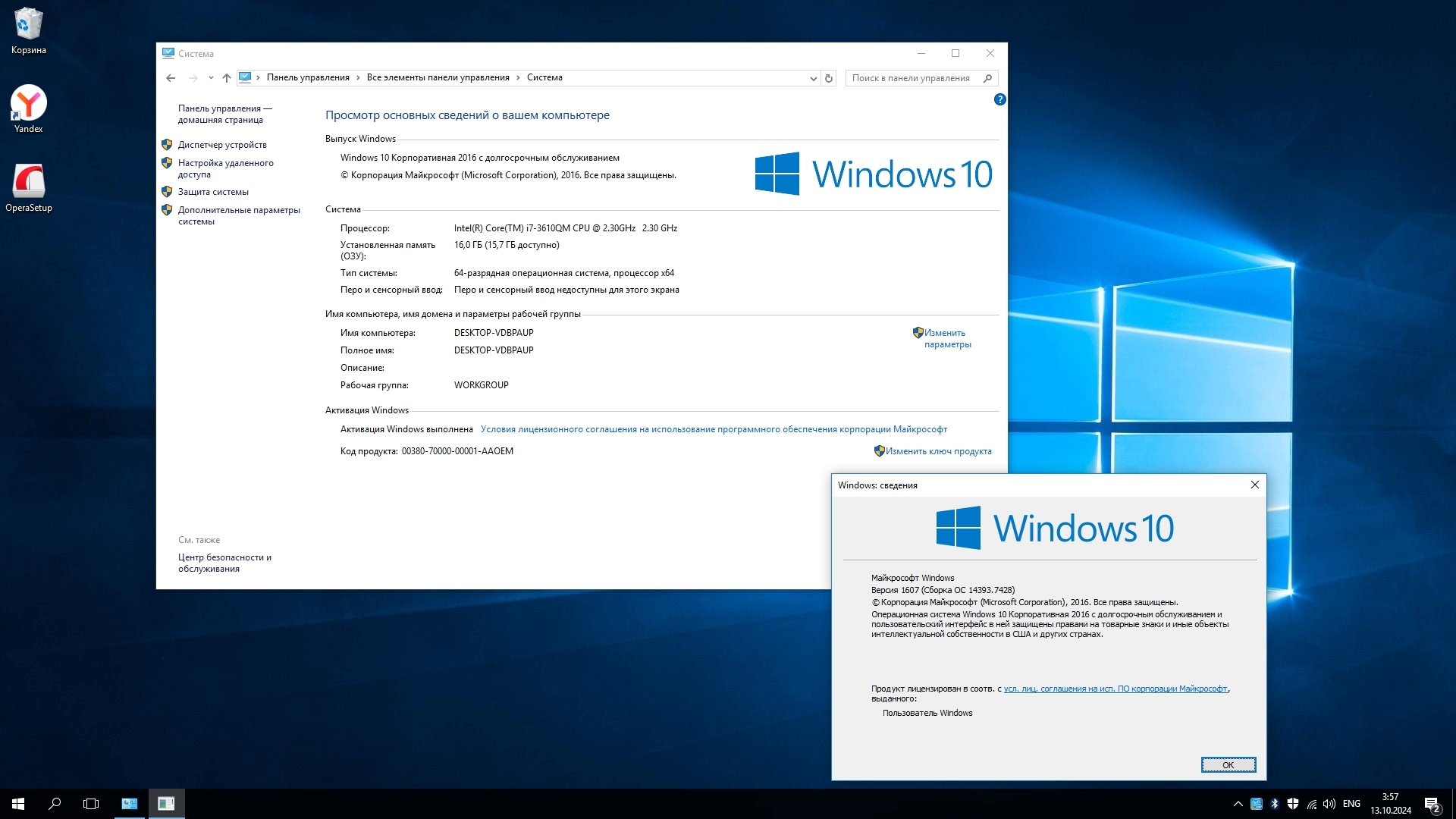
Task: Click the blue help question mark icon
Action: [999, 99]
